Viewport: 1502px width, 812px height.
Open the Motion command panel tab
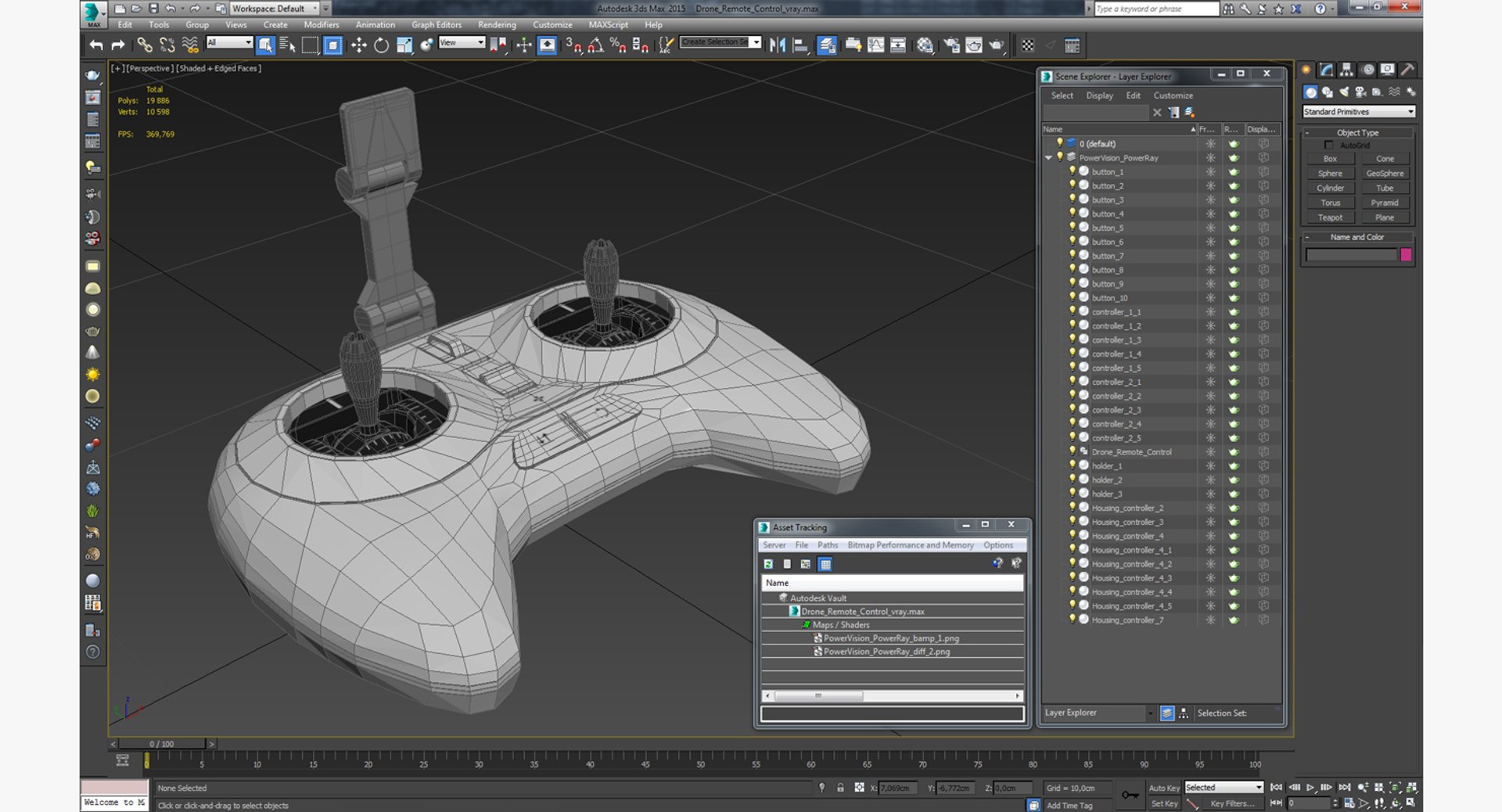coord(1367,70)
